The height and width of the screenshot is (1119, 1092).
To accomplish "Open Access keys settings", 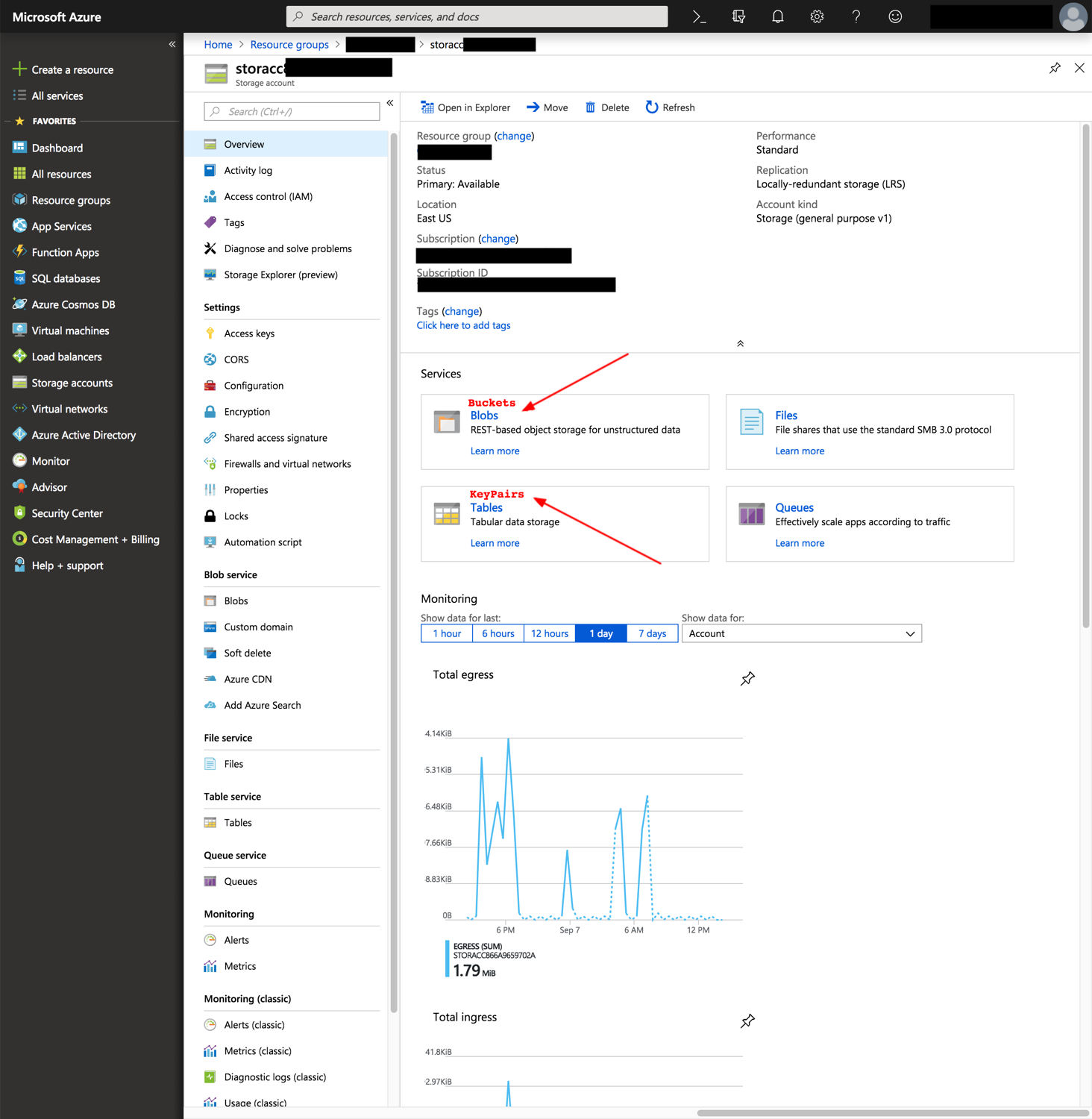I will tap(249, 333).
